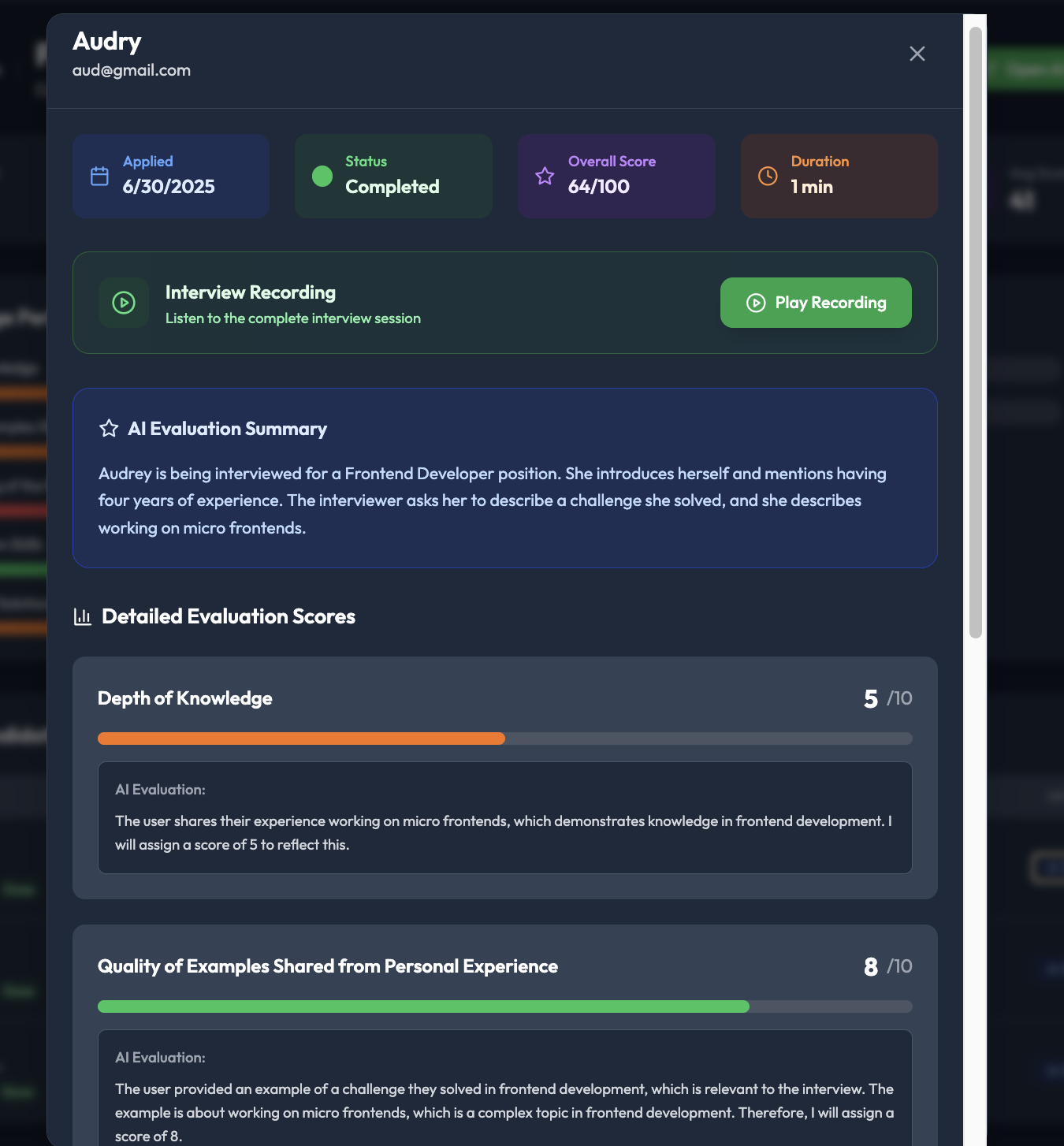Click the star icon beside Overall Score
This screenshot has width=1064, height=1146.
pyautogui.click(x=545, y=177)
